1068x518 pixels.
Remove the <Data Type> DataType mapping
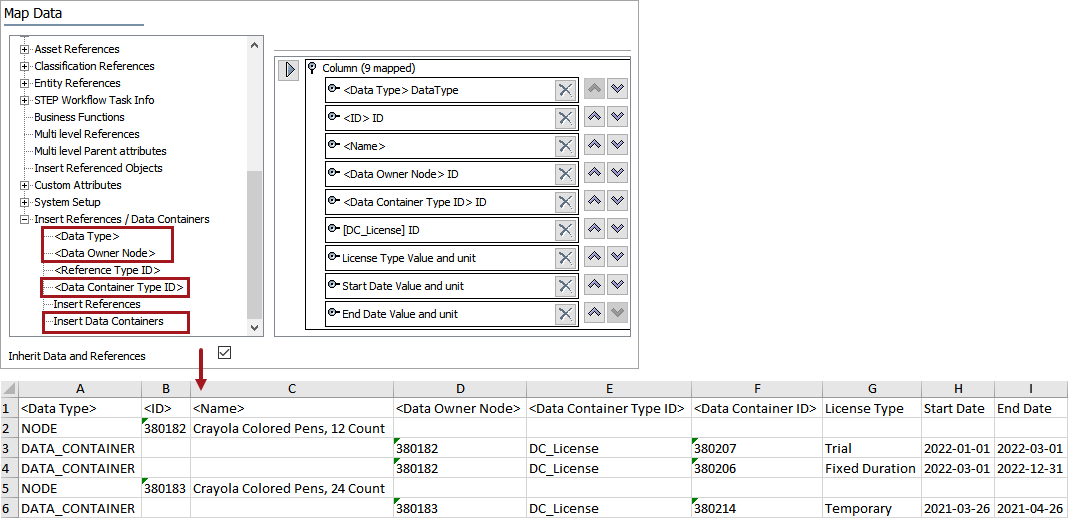(x=565, y=90)
